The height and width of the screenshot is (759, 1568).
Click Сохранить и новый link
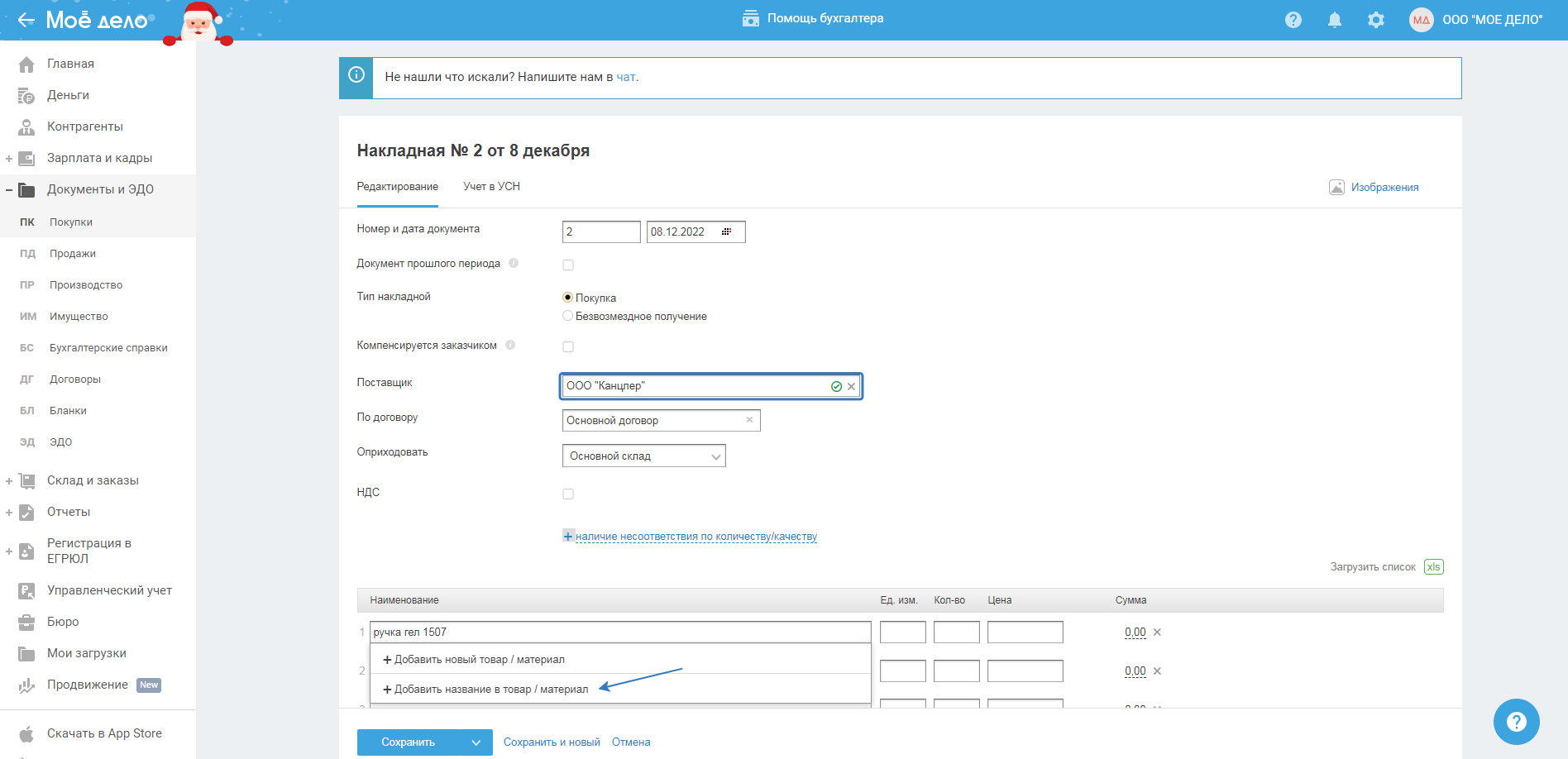pos(552,742)
